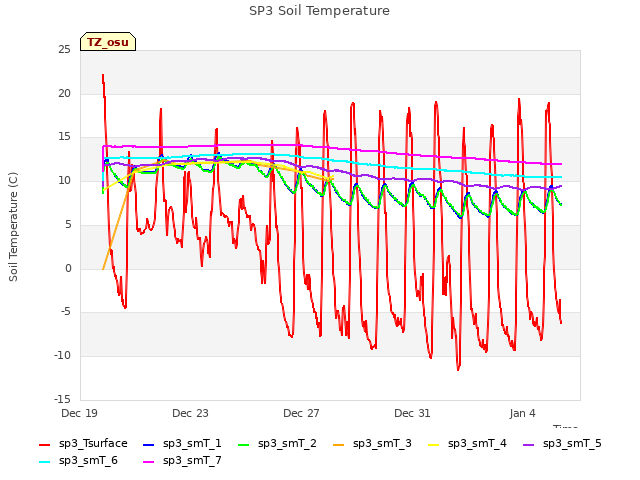Click the Dec 19 x-axis tick label
The image size is (640, 480).
click(80, 413)
